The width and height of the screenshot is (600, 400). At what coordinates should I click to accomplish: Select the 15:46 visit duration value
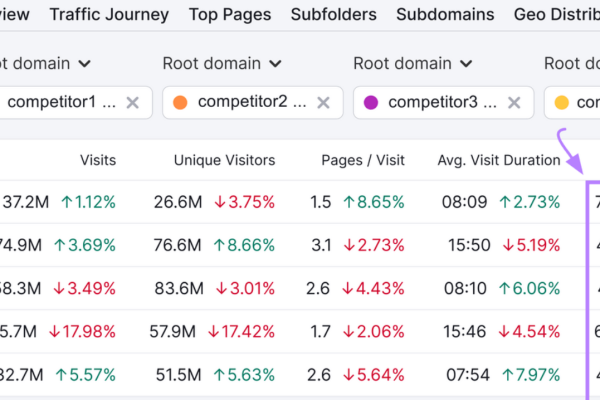point(465,332)
